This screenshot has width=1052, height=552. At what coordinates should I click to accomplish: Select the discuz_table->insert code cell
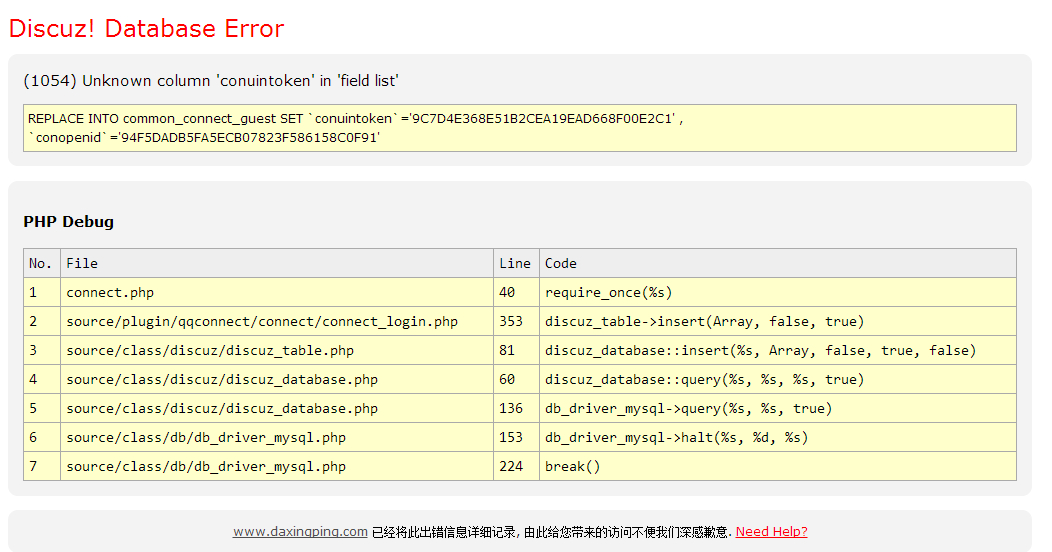(778, 321)
